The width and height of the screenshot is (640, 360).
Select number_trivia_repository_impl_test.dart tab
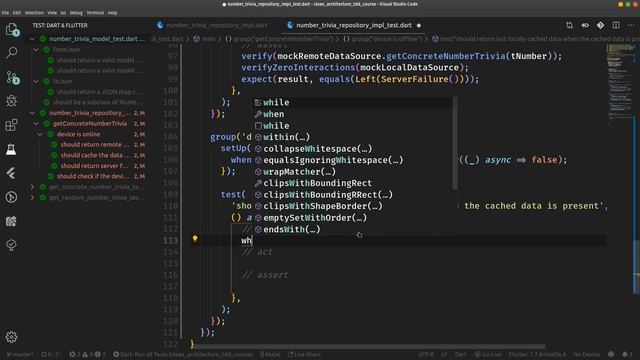(353, 25)
